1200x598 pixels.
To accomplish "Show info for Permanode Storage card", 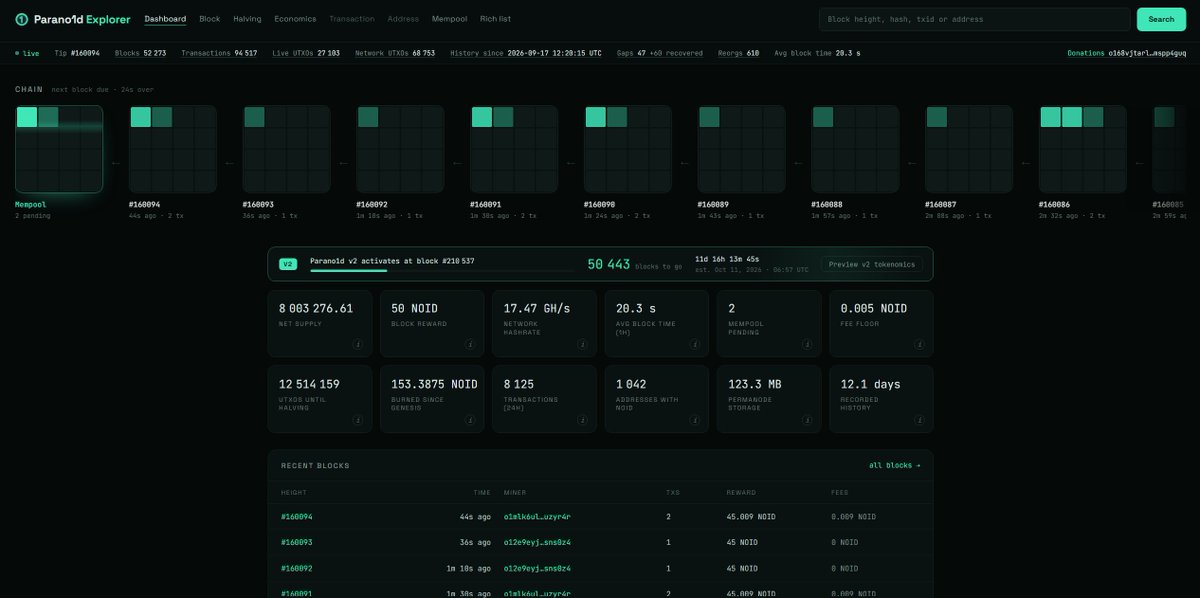I will [807, 420].
